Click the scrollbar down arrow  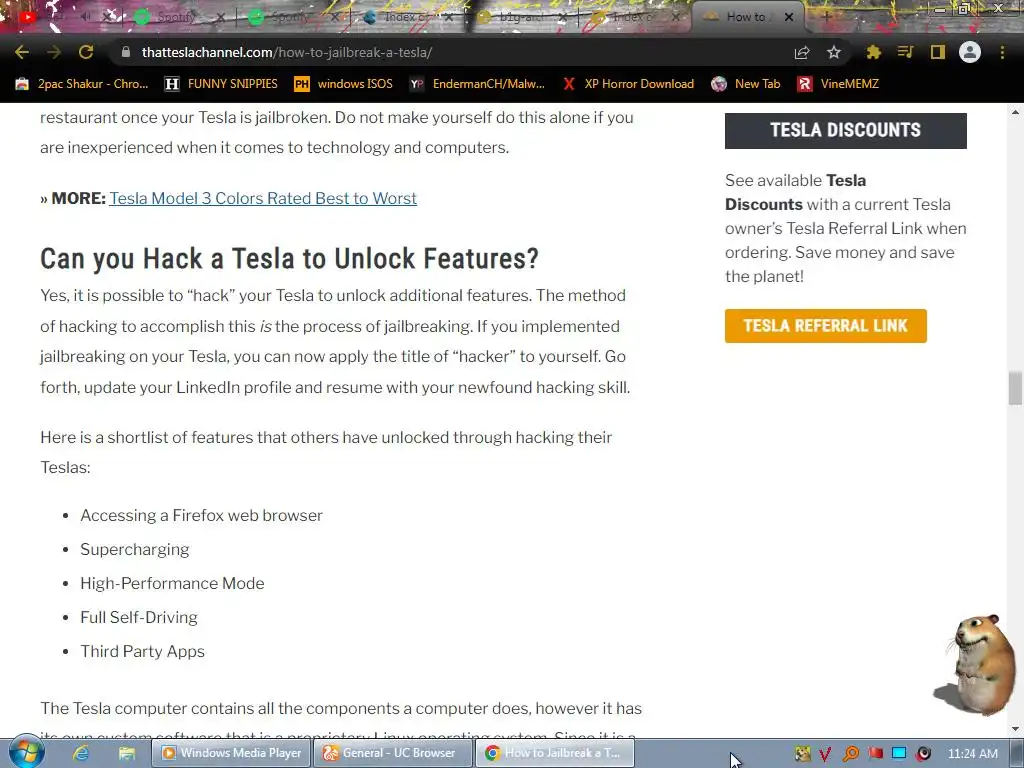coord(1015,729)
